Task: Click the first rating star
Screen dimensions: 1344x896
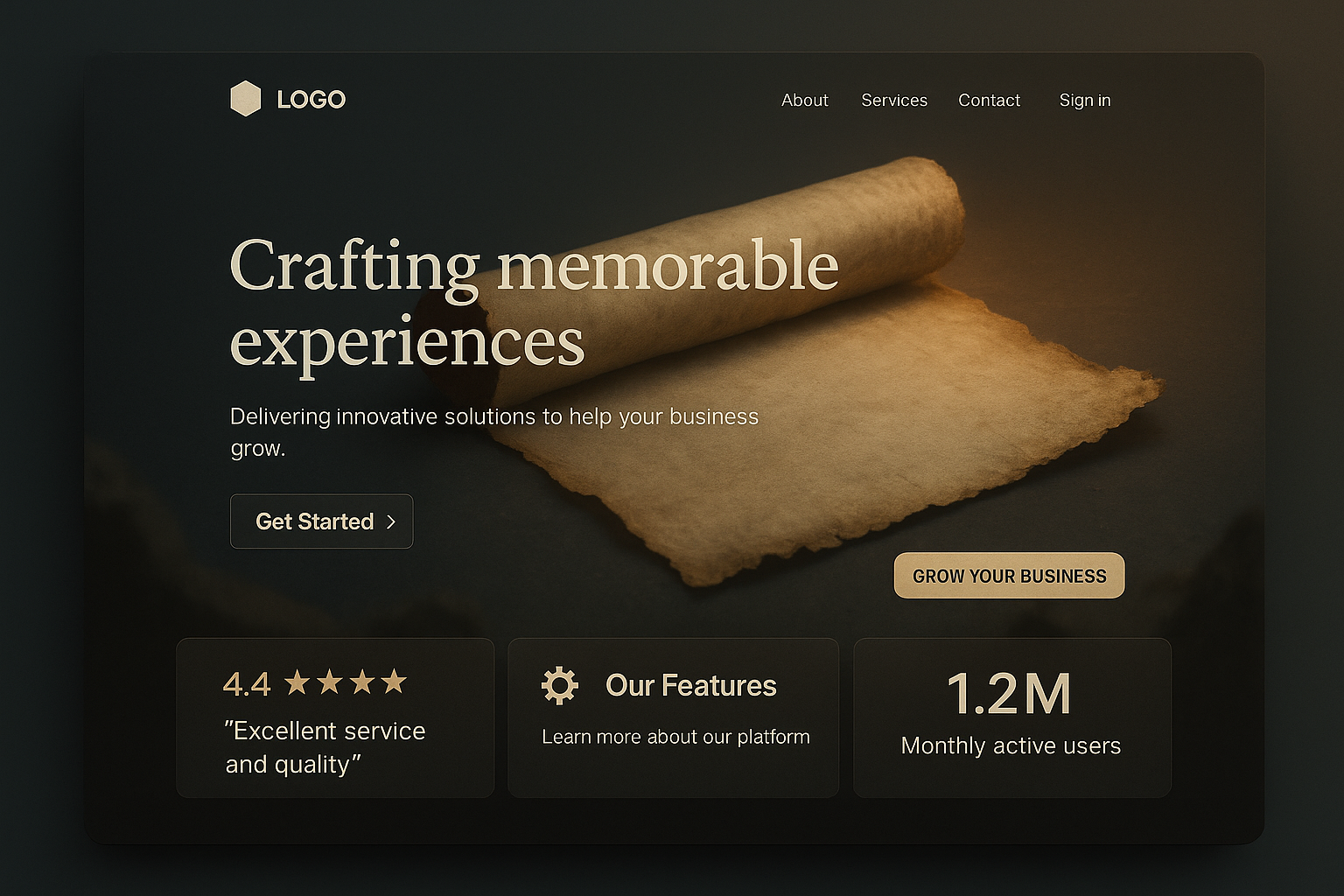Action: [297, 682]
